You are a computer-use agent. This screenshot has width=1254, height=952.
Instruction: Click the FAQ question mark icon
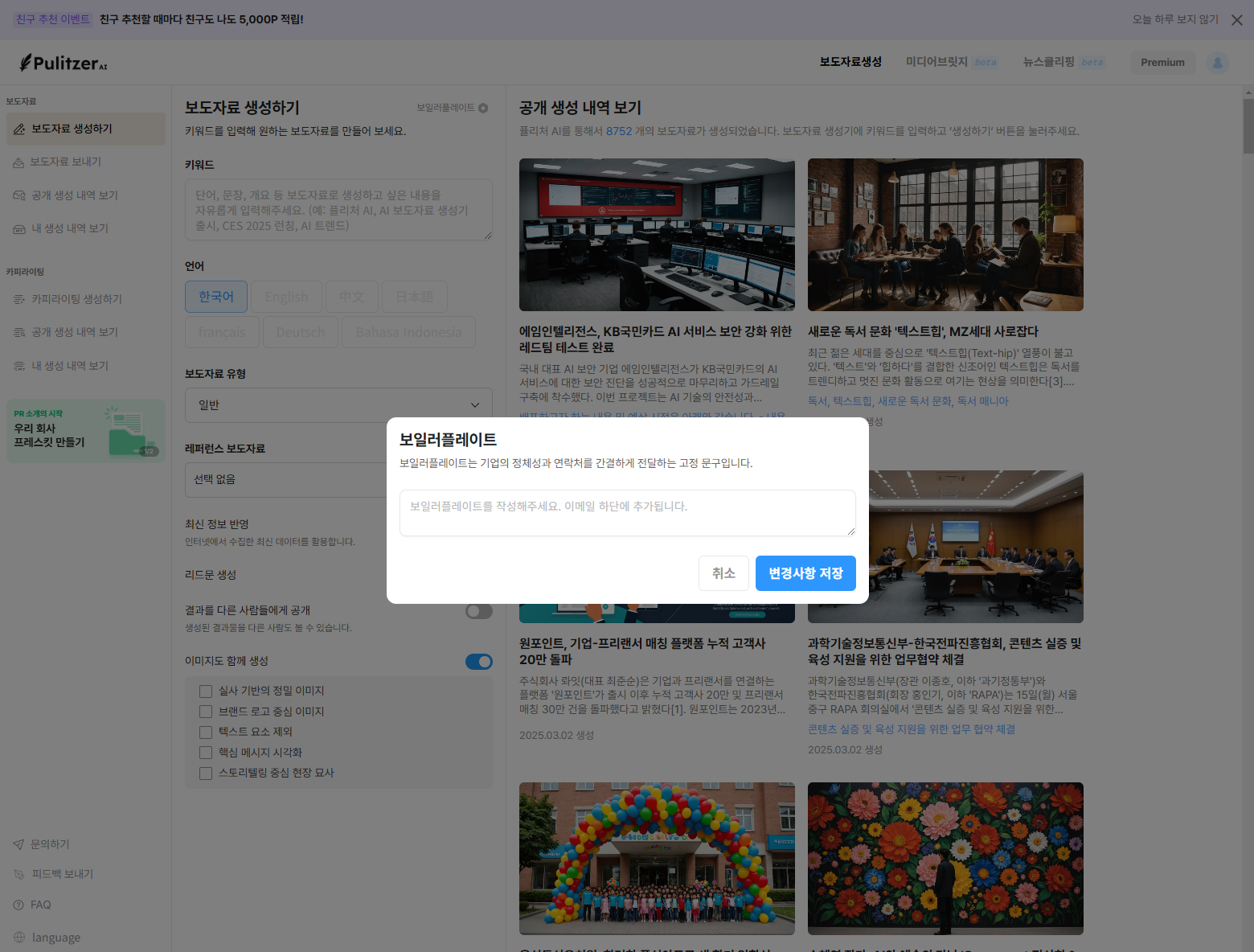pos(18,905)
